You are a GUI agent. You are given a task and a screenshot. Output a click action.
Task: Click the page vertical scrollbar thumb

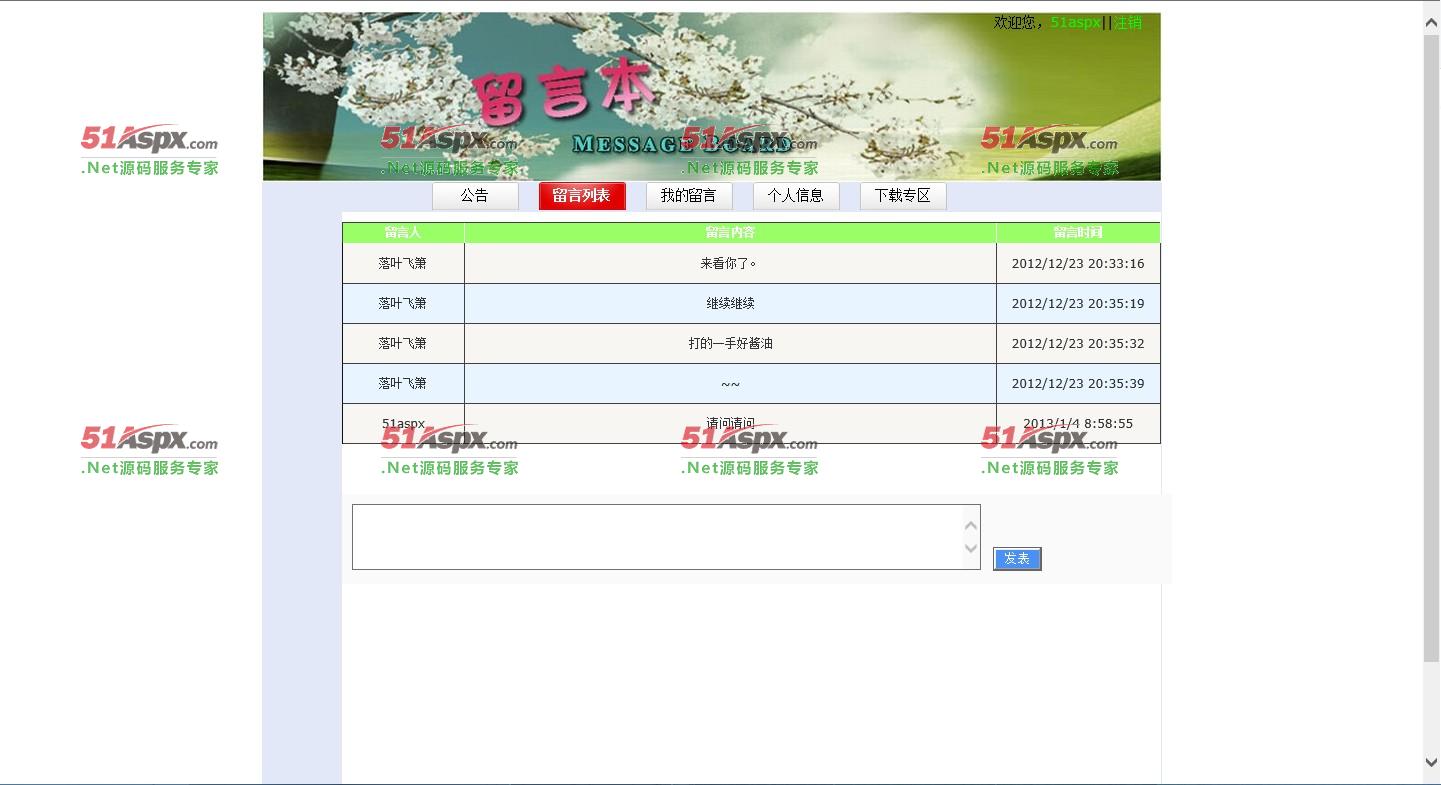1431,347
